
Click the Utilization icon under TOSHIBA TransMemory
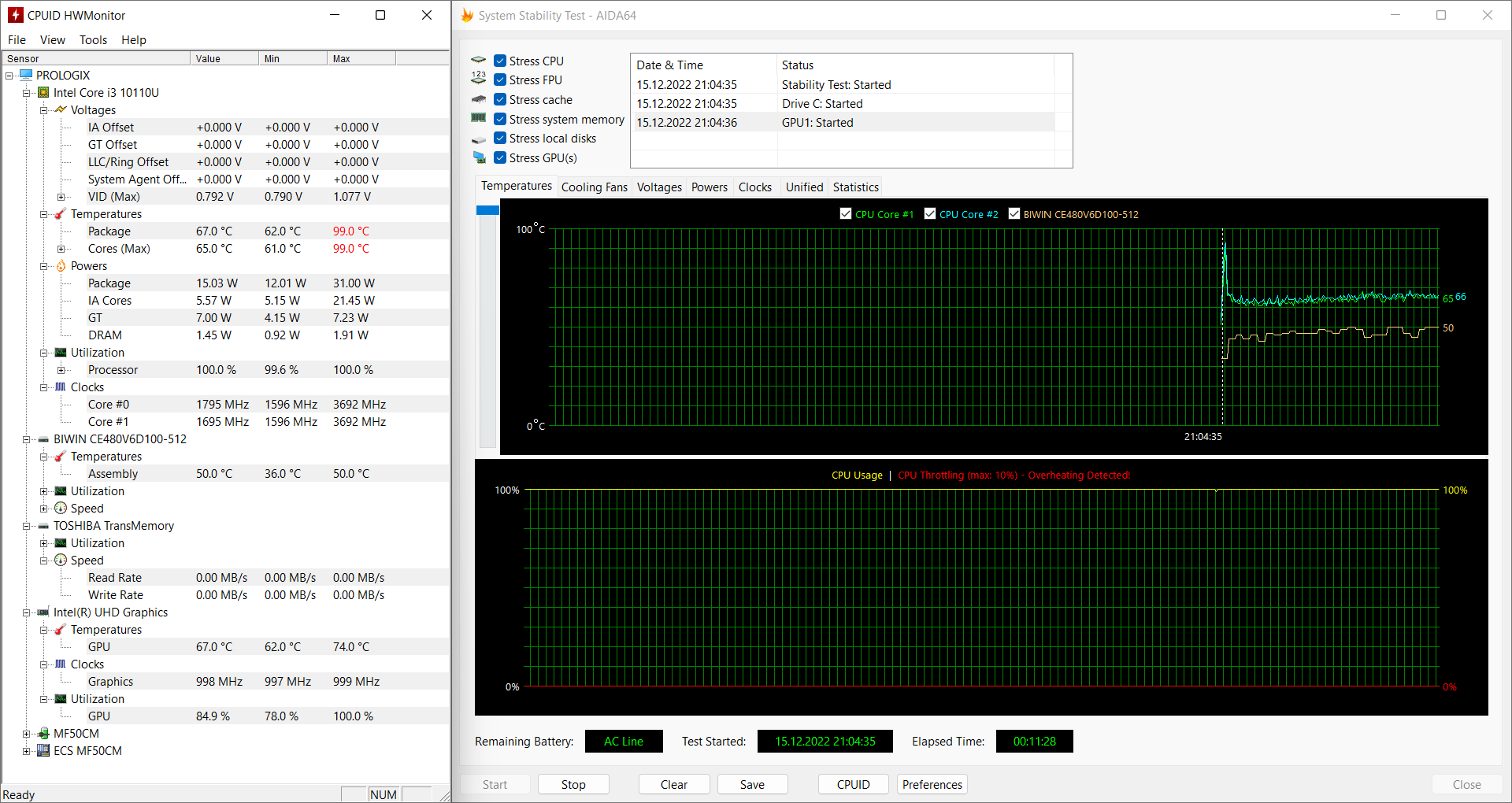point(61,542)
